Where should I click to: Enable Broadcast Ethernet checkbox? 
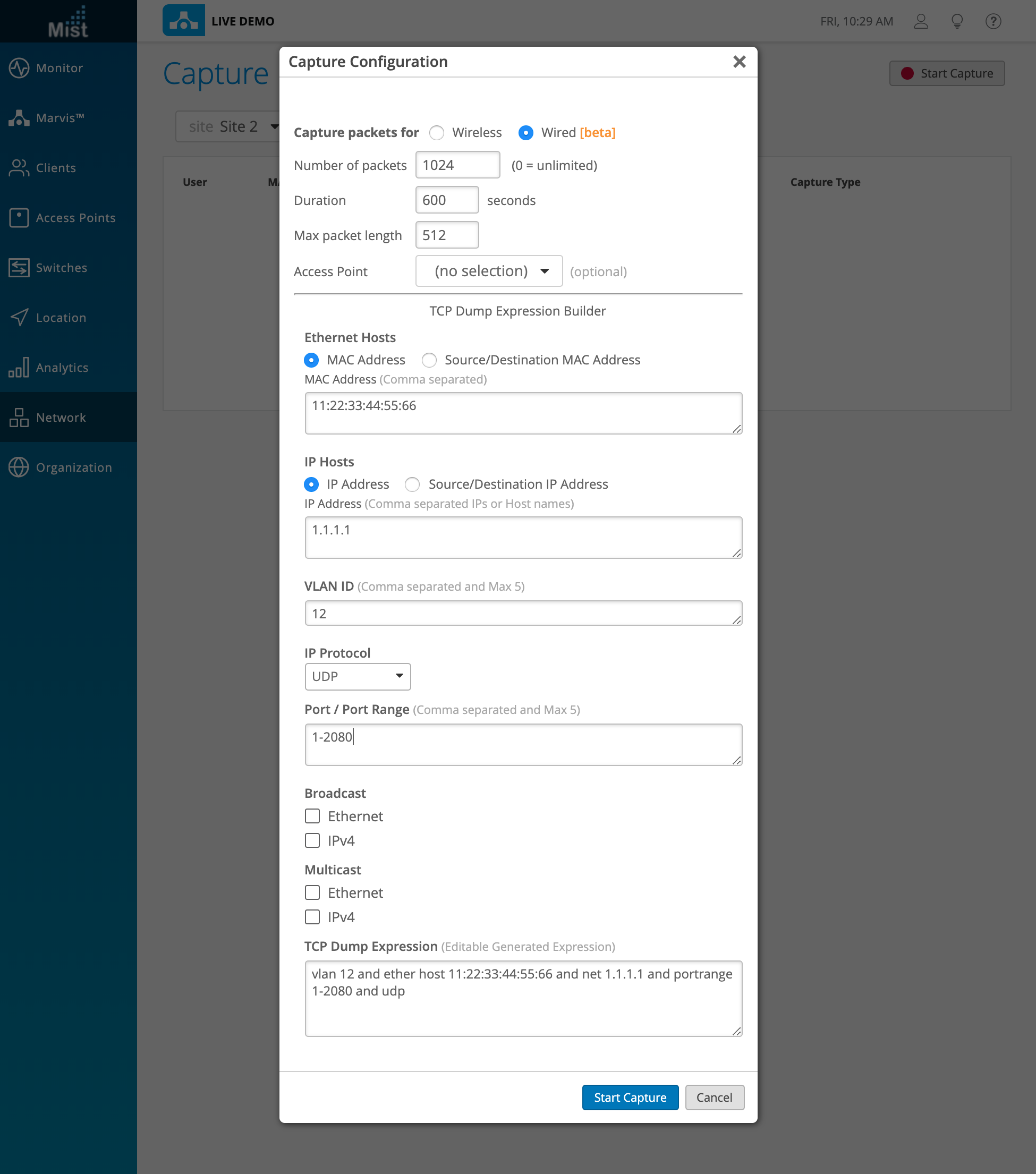[312, 816]
